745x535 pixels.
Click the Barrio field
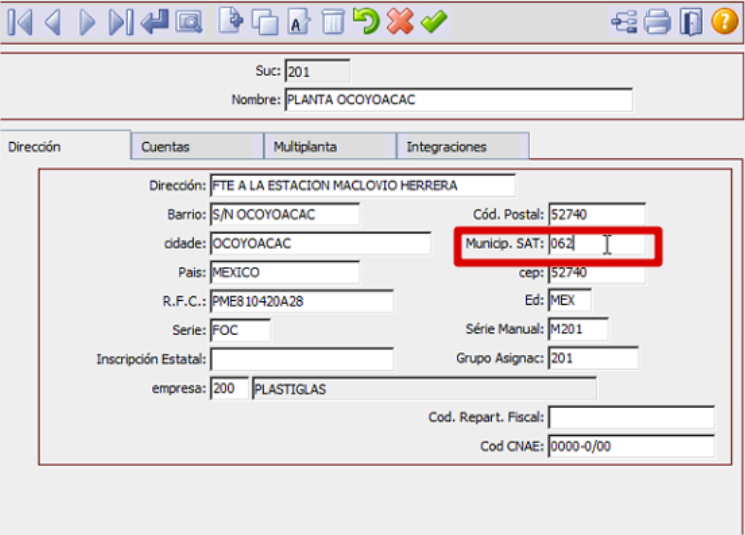pos(285,214)
